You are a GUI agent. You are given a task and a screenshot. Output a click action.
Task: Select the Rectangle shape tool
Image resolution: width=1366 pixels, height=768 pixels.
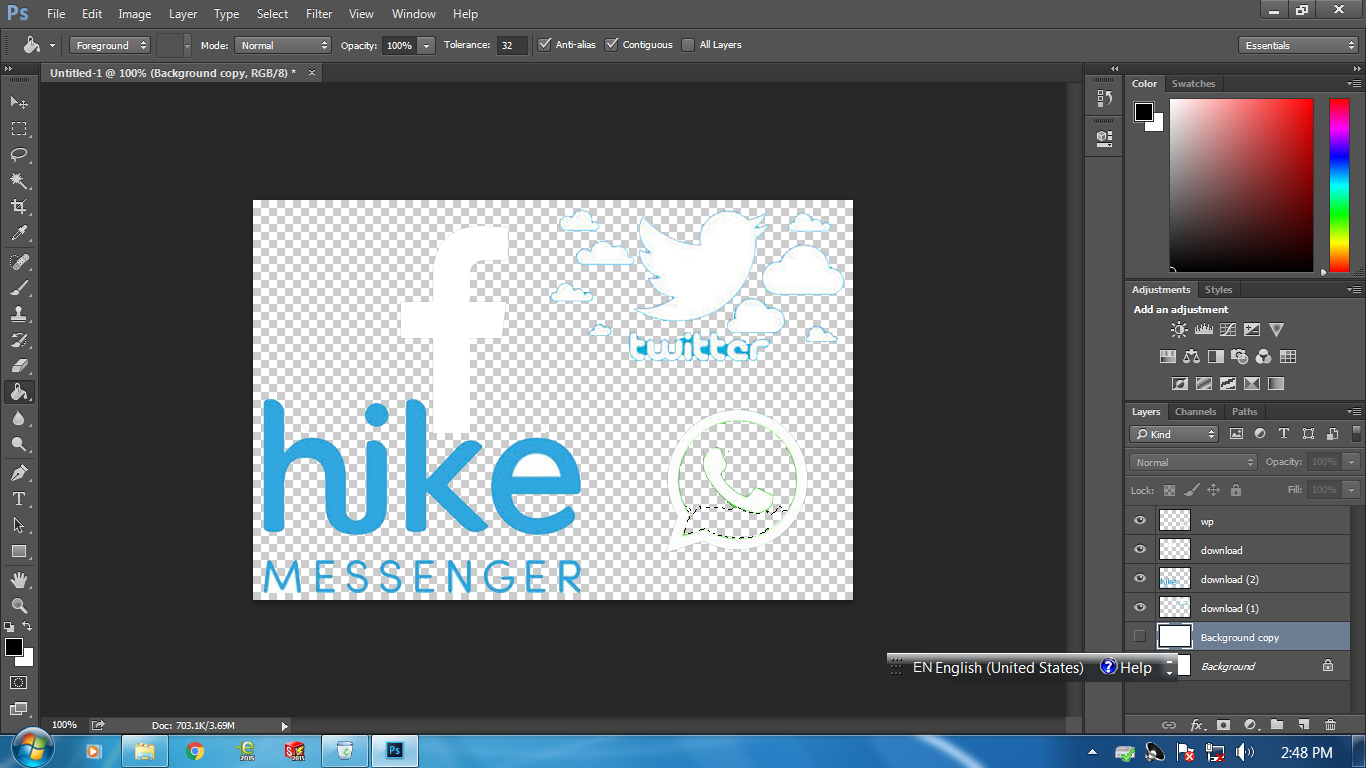click(x=19, y=551)
